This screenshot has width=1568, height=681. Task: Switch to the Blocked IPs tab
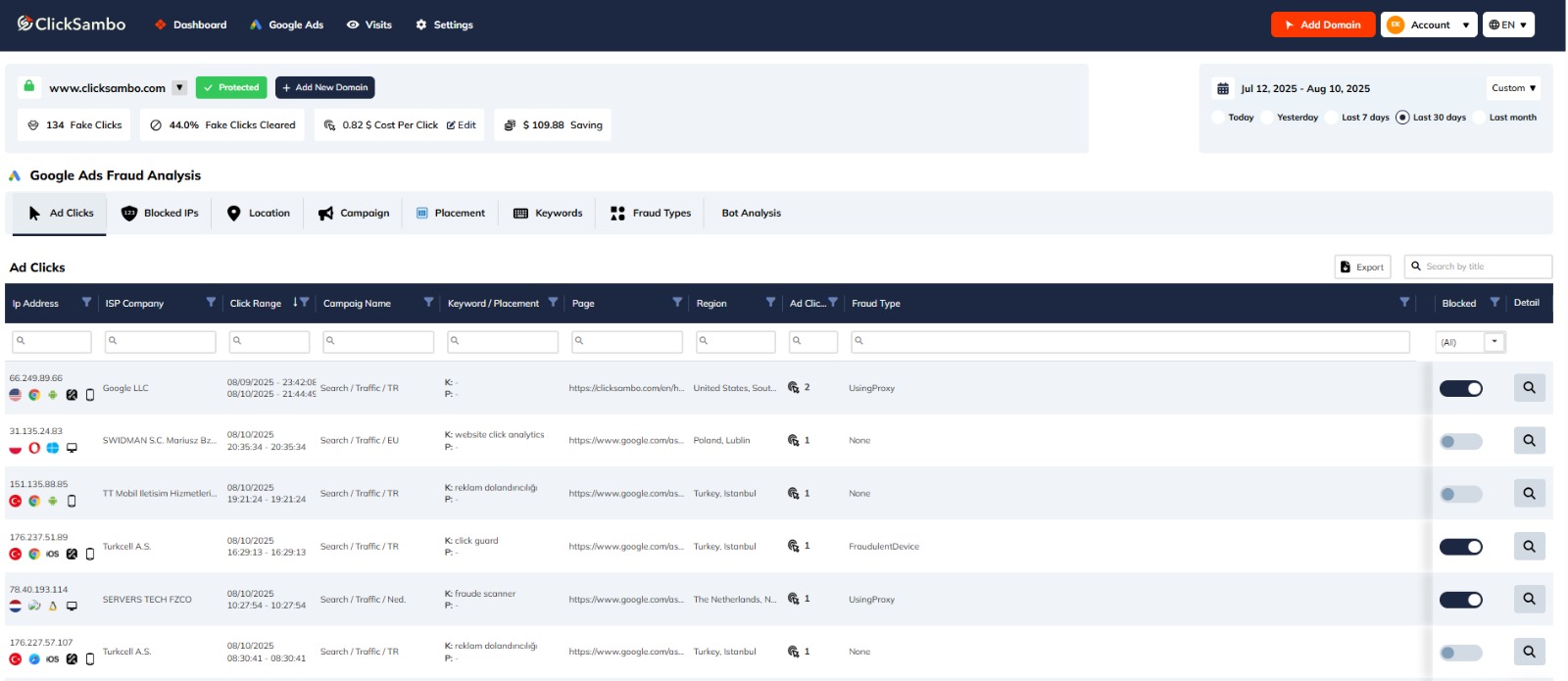[160, 214]
